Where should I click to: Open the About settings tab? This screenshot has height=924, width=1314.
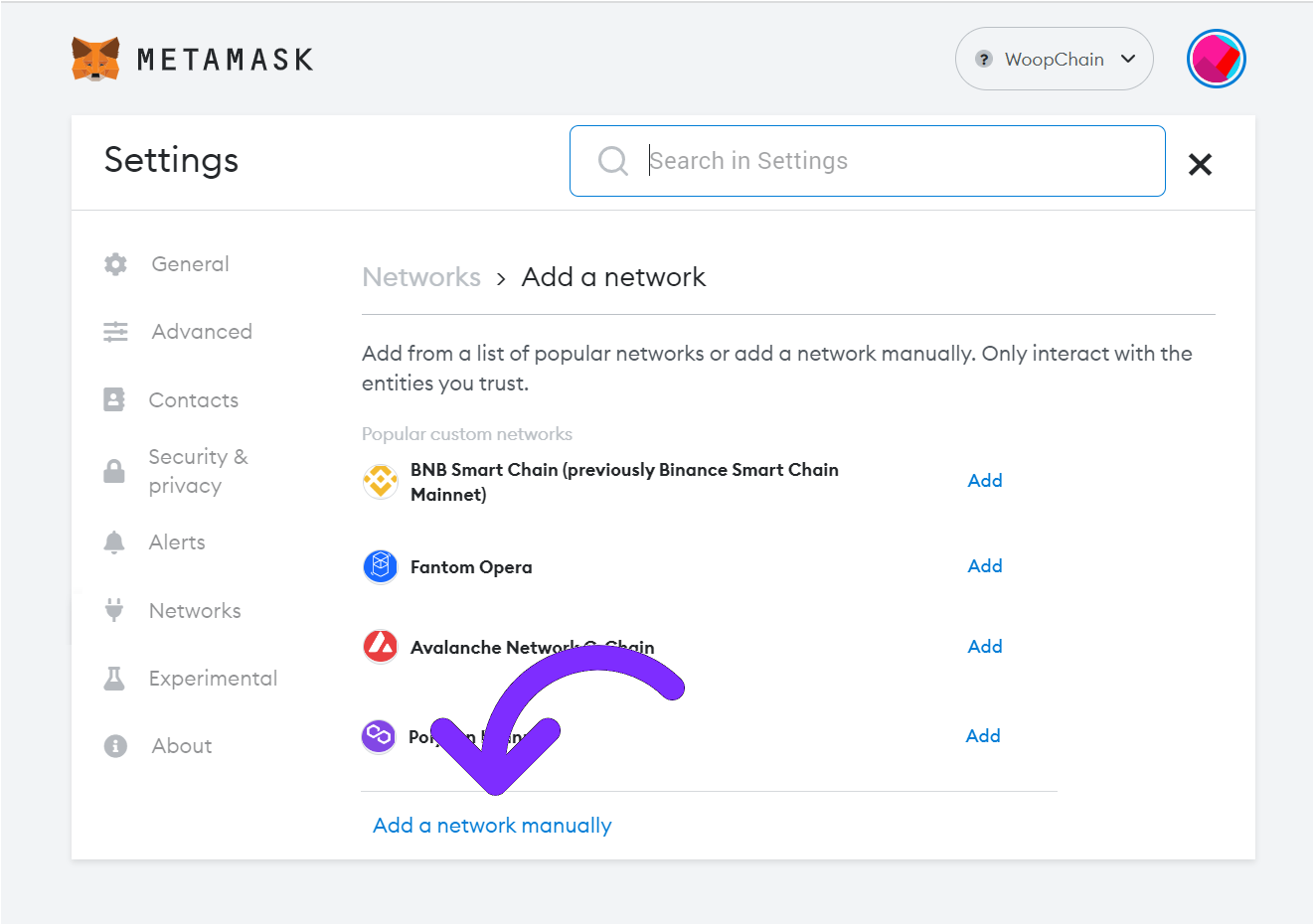(182, 746)
